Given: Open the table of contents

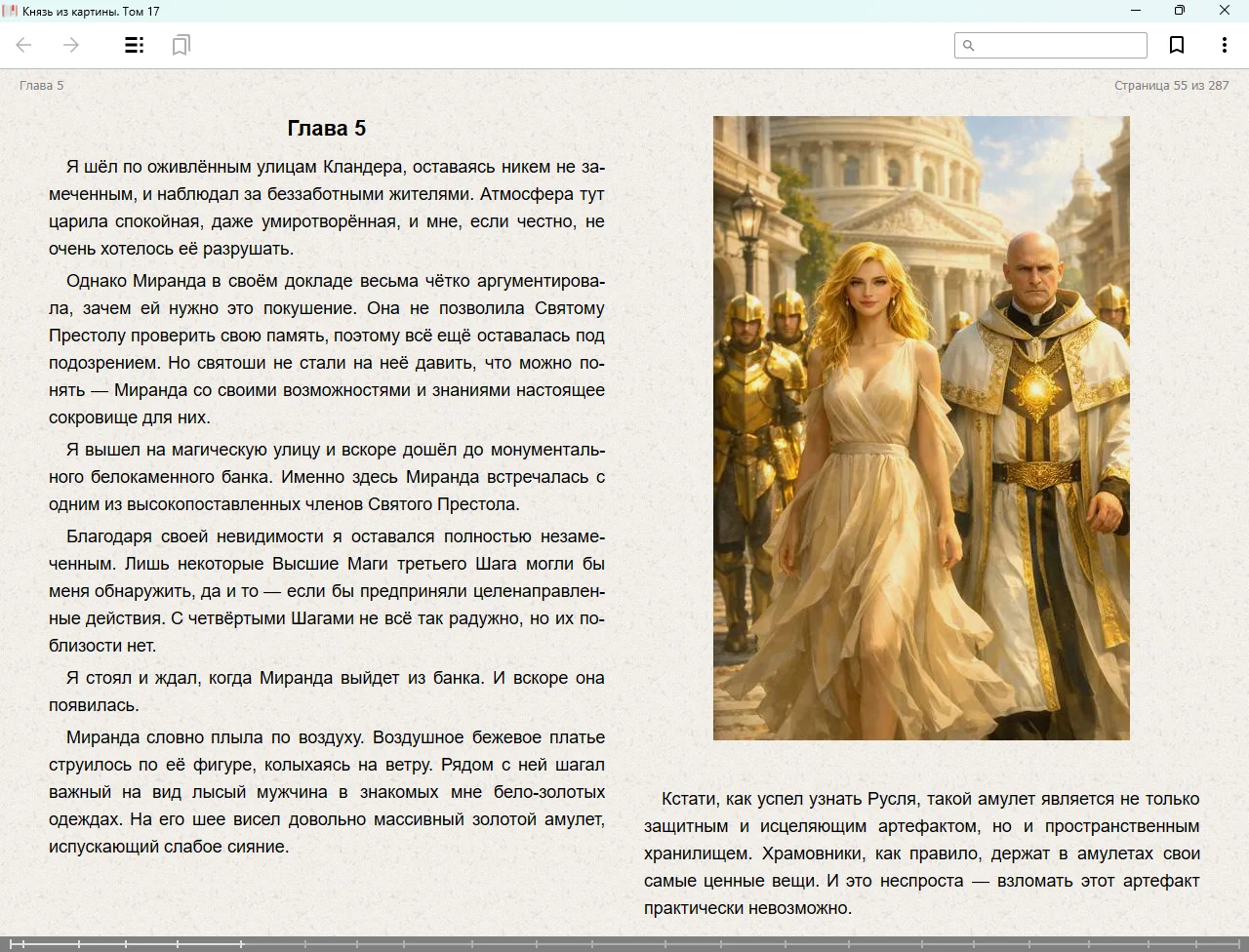Looking at the screenshot, I should (135, 45).
